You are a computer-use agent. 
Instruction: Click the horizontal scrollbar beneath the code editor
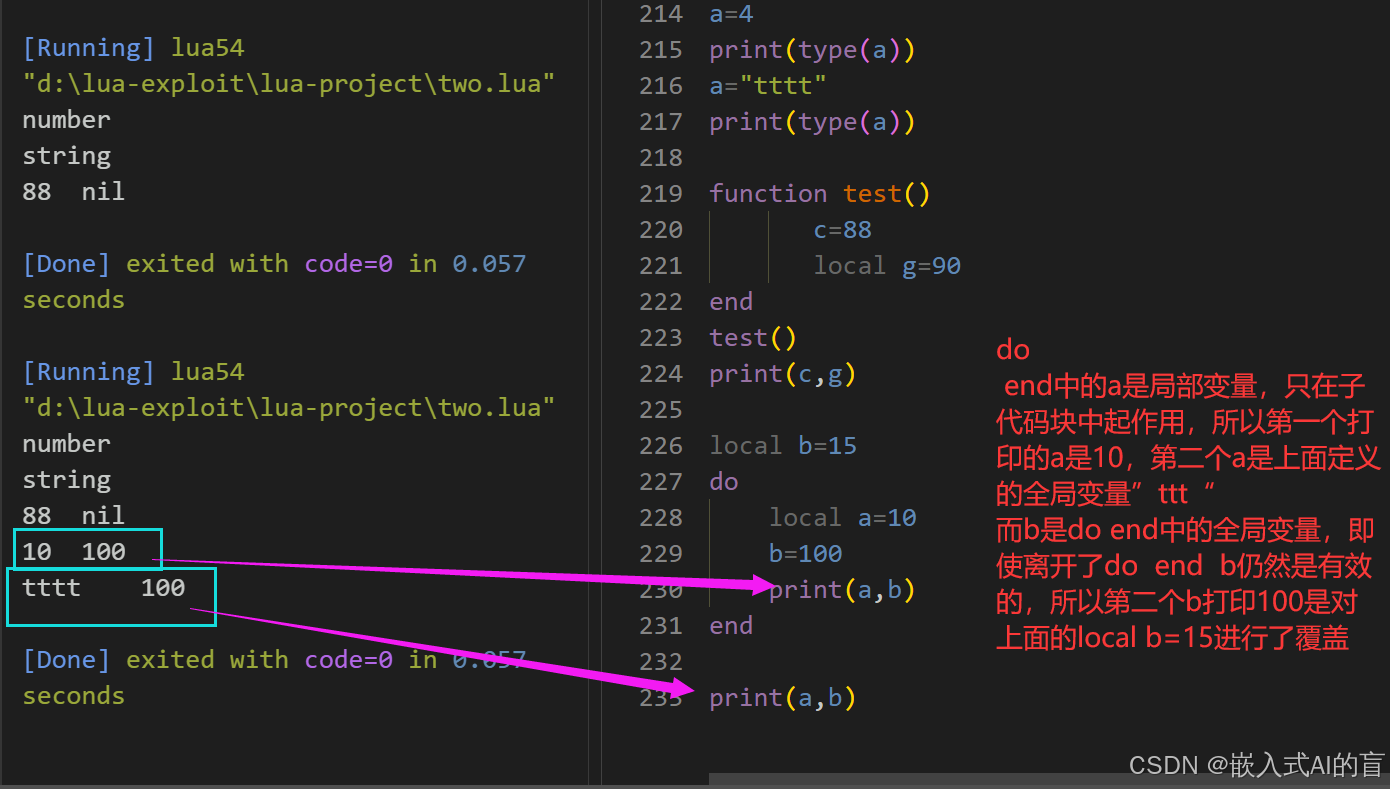[x=1049, y=779]
